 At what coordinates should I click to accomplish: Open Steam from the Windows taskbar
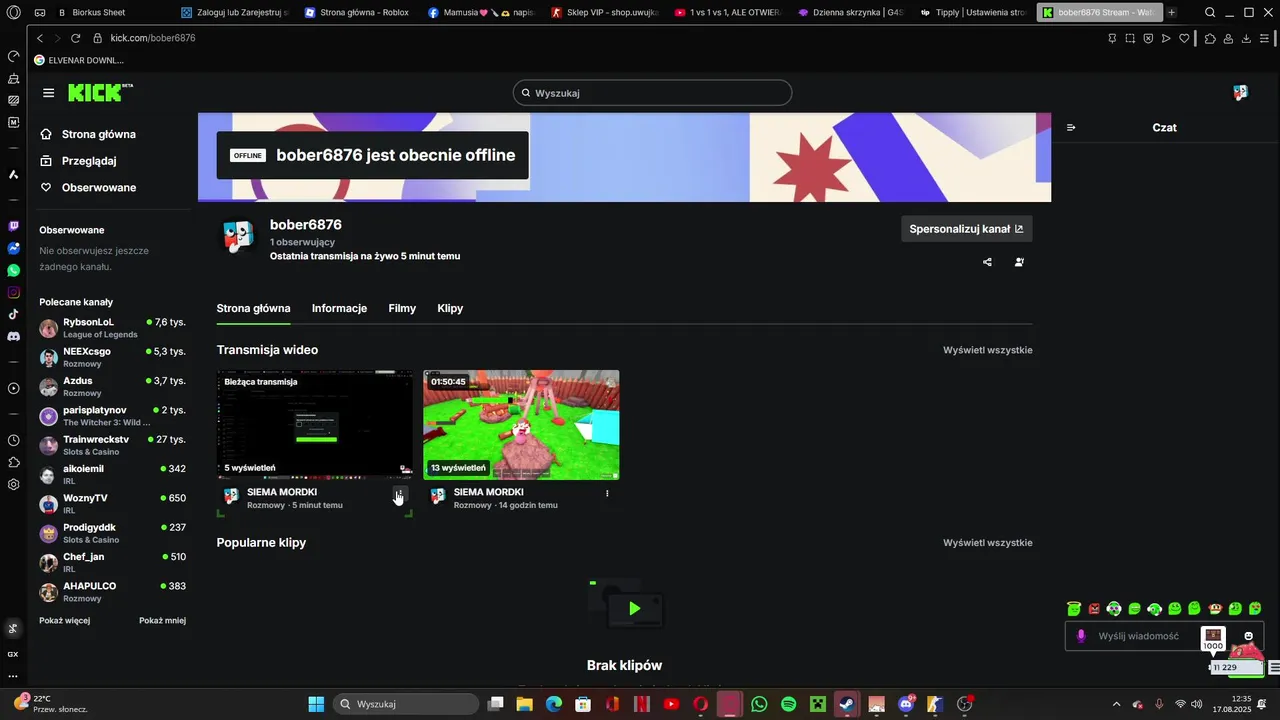point(847,704)
